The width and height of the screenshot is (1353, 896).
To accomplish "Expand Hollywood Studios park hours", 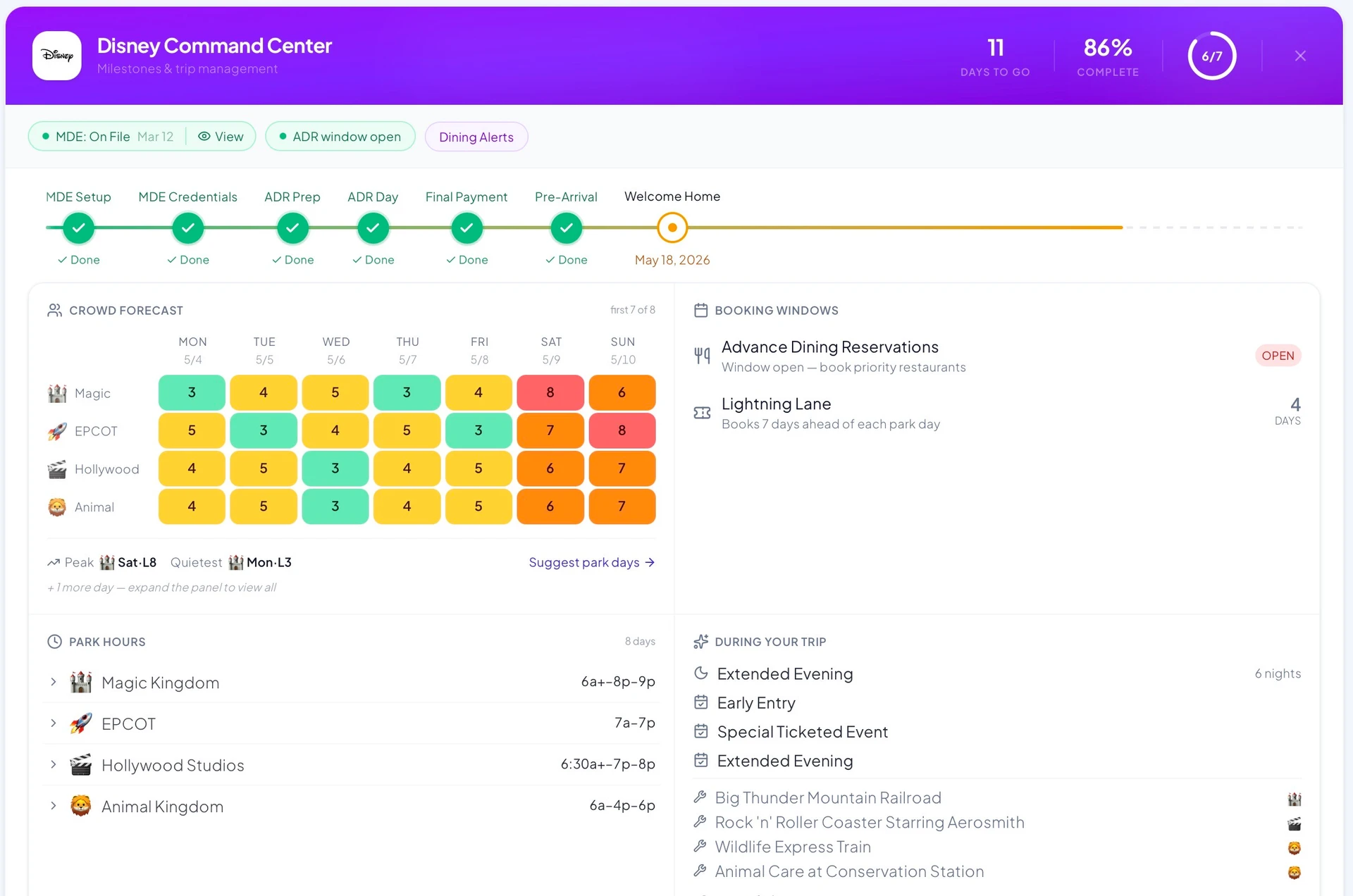I will [54, 764].
